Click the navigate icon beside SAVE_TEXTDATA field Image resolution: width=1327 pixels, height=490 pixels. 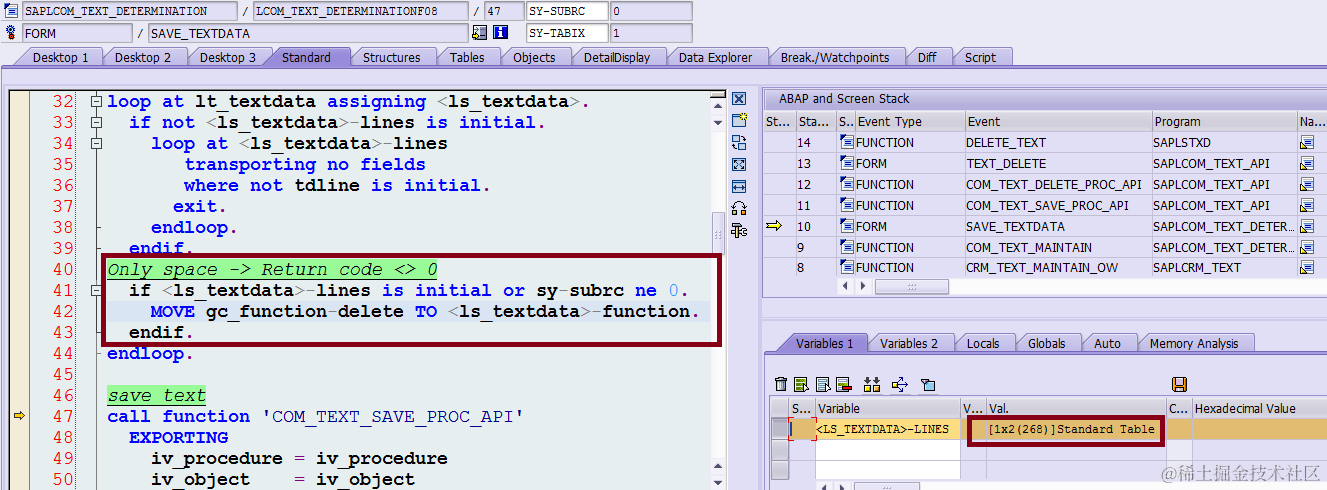click(x=480, y=33)
